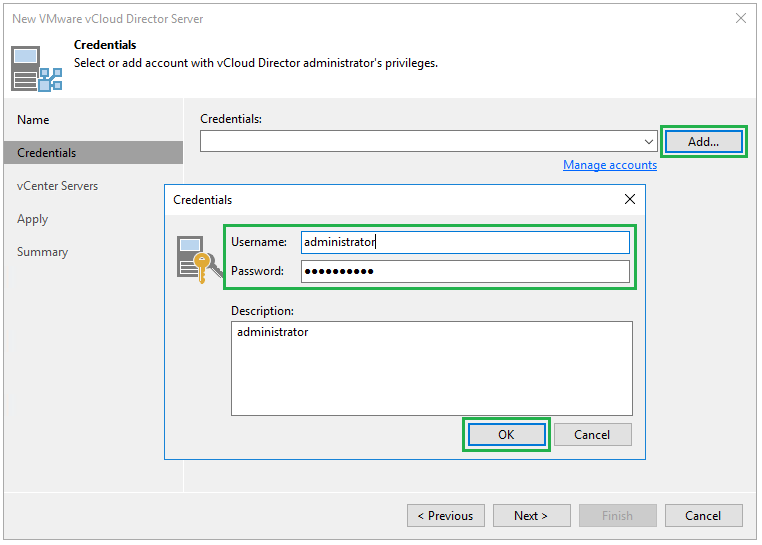Expand the Credentials dropdown list
This screenshot has width=762, height=545.
[x=649, y=142]
